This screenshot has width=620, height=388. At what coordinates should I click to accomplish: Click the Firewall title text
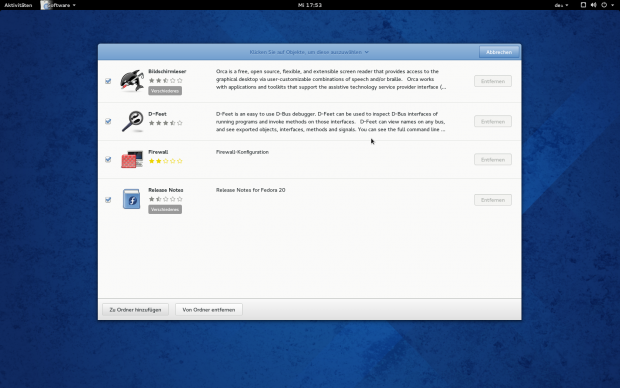tap(158, 152)
